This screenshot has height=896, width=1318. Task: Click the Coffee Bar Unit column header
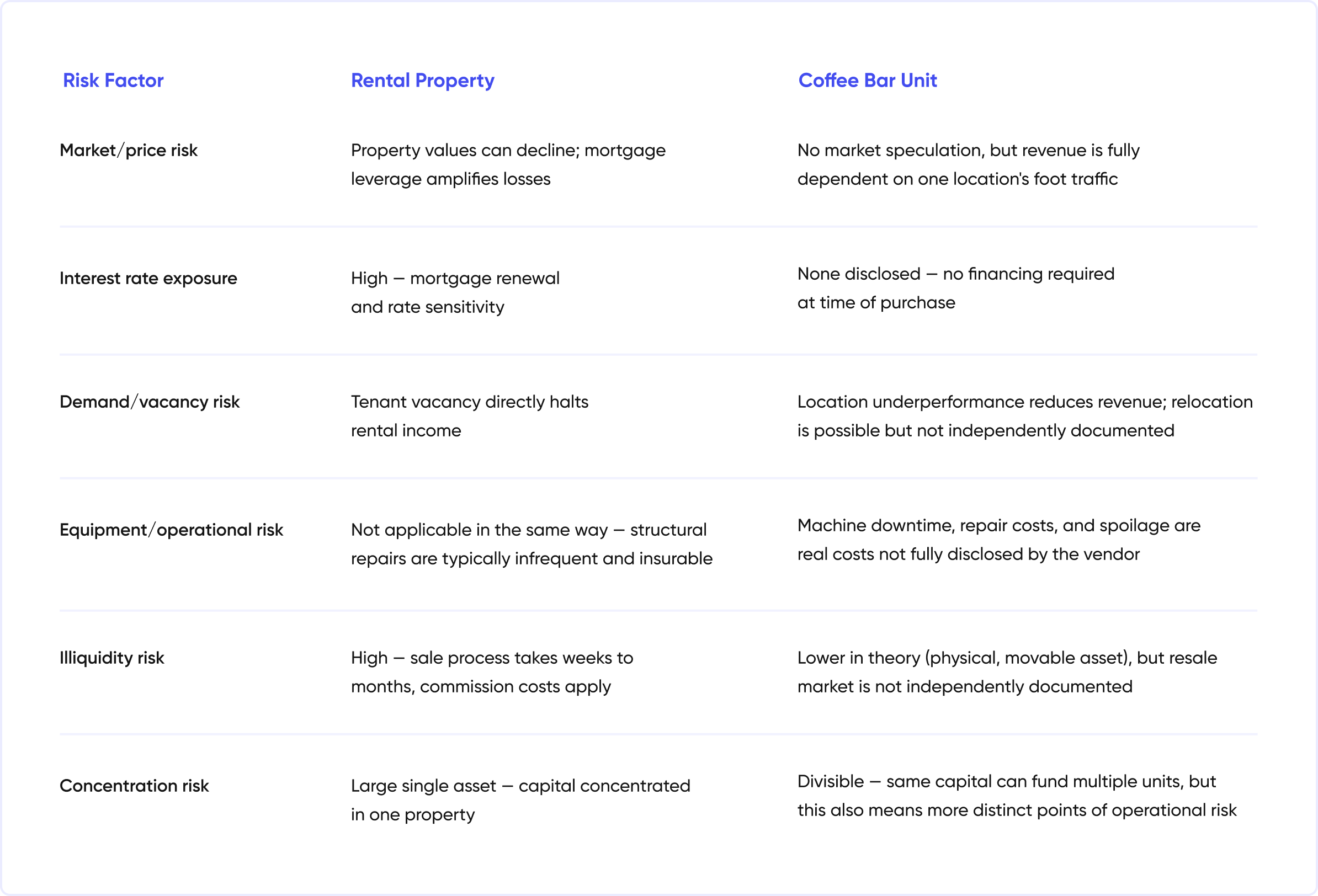(x=867, y=81)
